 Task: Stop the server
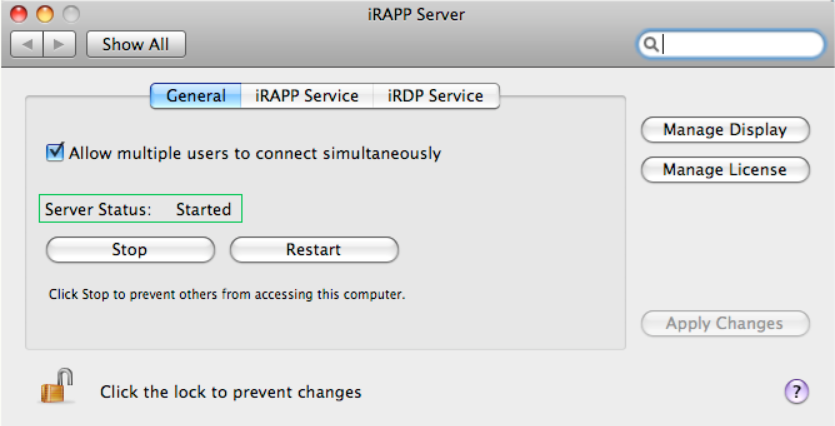click(130, 250)
